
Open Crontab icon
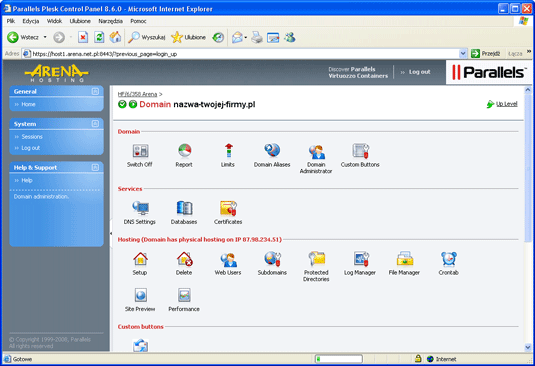point(448,259)
